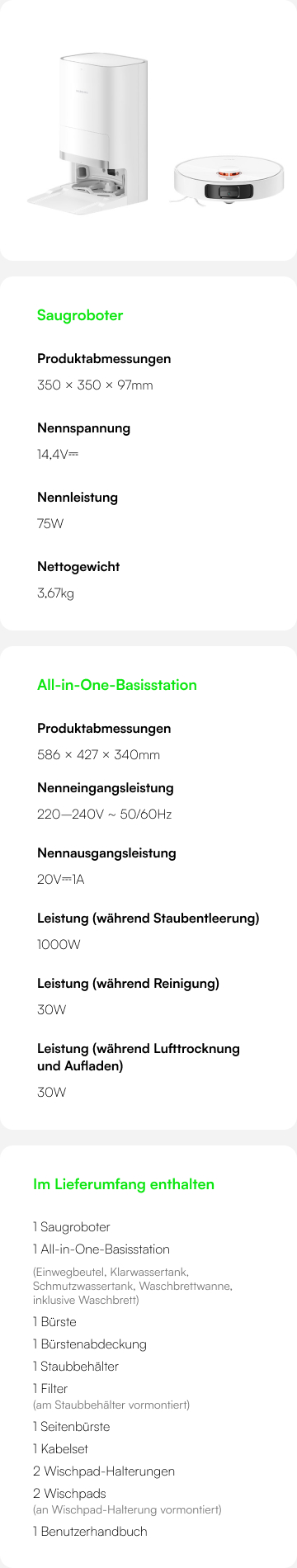Select the 220—240V ~ 50/60Hz value

pyautogui.click(x=104, y=815)
